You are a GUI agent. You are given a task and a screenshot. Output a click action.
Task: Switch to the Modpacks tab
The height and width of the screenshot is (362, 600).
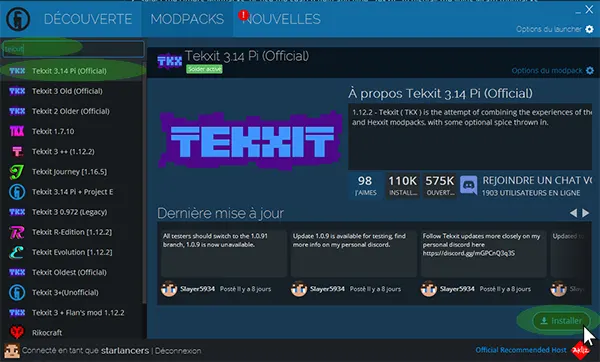(187, 19)
